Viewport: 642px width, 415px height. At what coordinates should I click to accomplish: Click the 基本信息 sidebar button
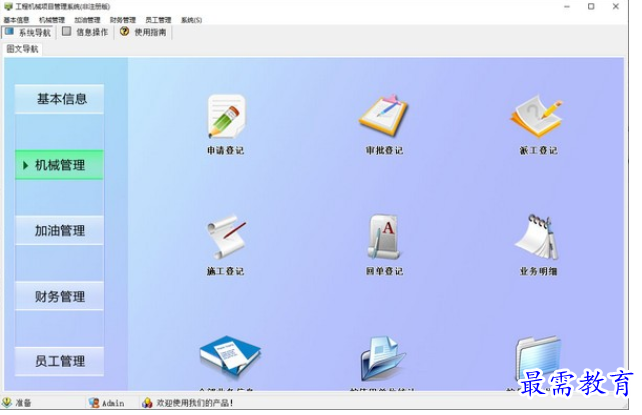tap(59, 99)
